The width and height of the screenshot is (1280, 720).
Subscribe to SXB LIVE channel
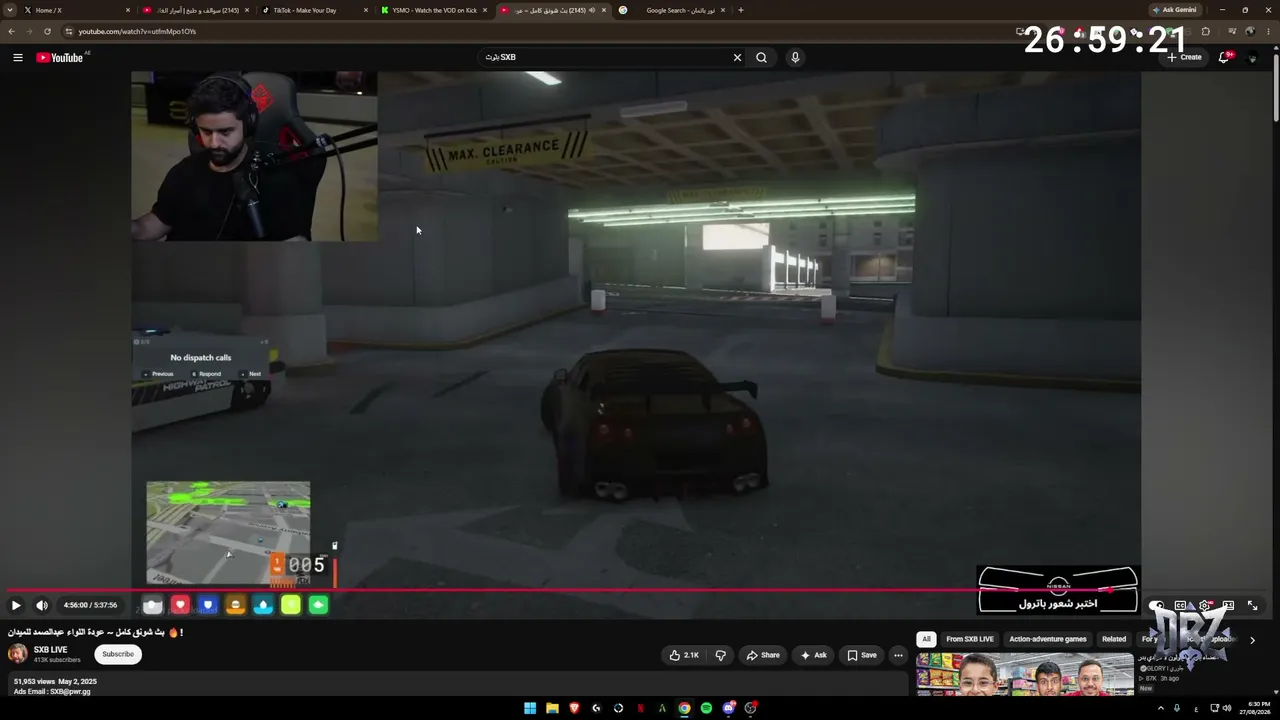[118, 654]
